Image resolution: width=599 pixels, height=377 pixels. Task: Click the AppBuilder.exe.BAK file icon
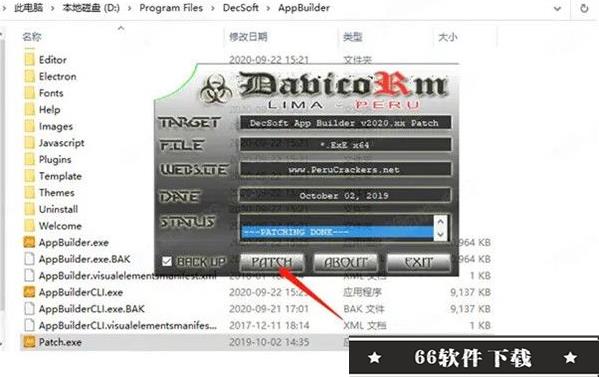coord(29,259)
